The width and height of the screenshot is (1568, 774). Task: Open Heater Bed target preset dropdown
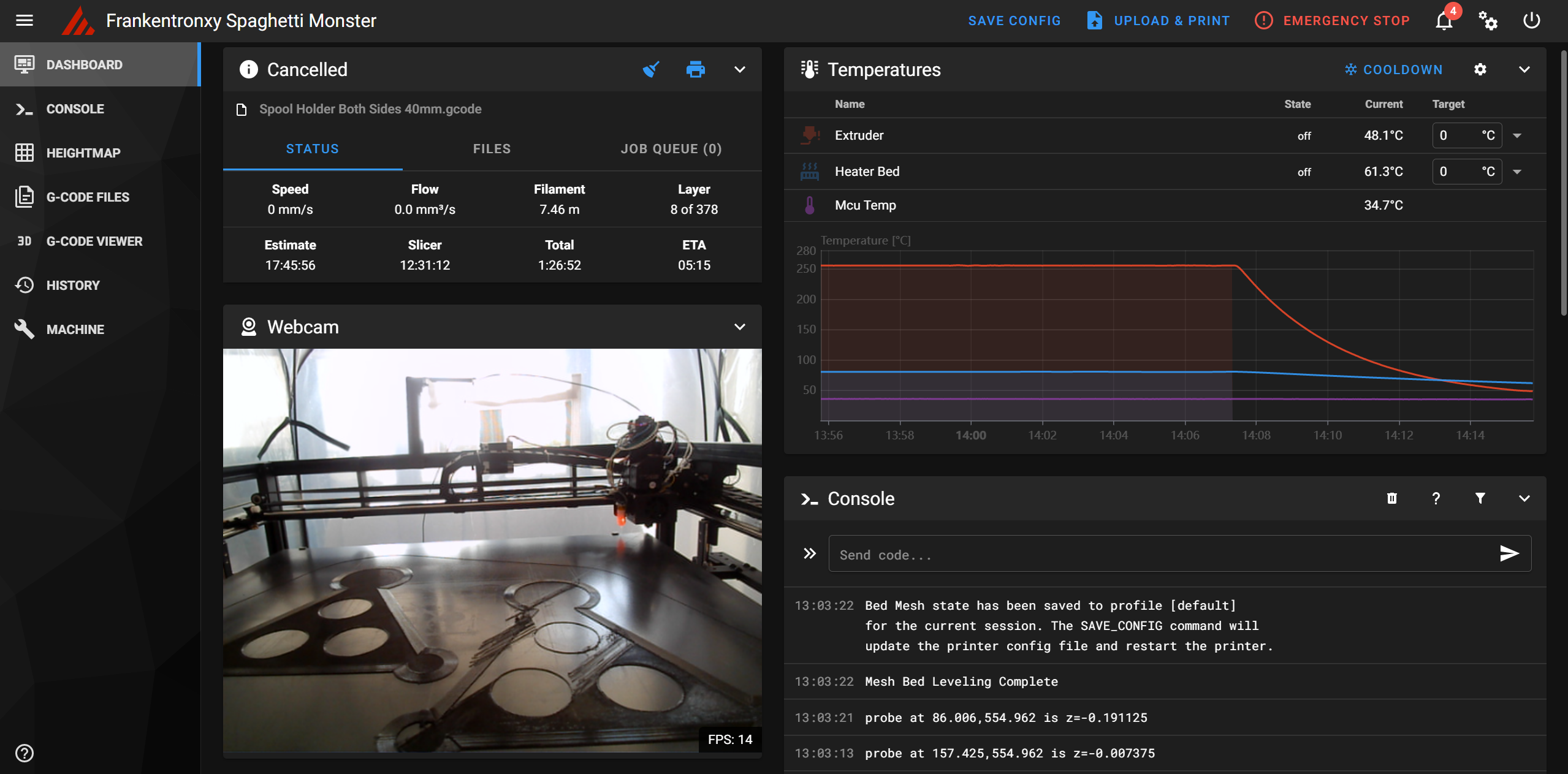[1517, 172]
